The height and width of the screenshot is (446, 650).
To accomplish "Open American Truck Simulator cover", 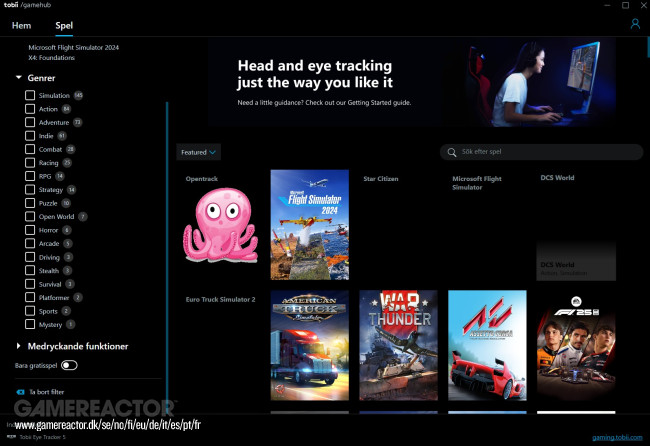I will click(x=310, y=345).
